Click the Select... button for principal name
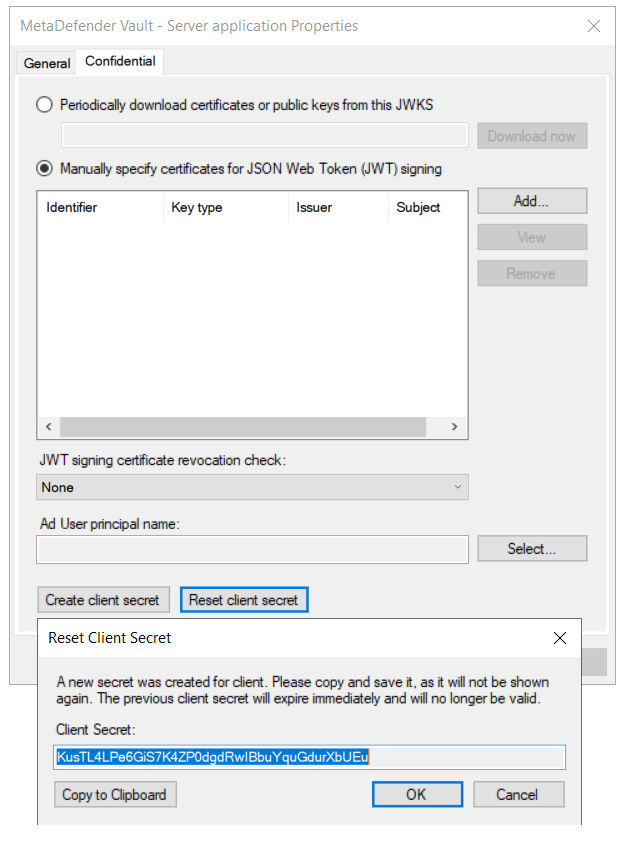This screenshot has height=845, width=627. [532, 549]
